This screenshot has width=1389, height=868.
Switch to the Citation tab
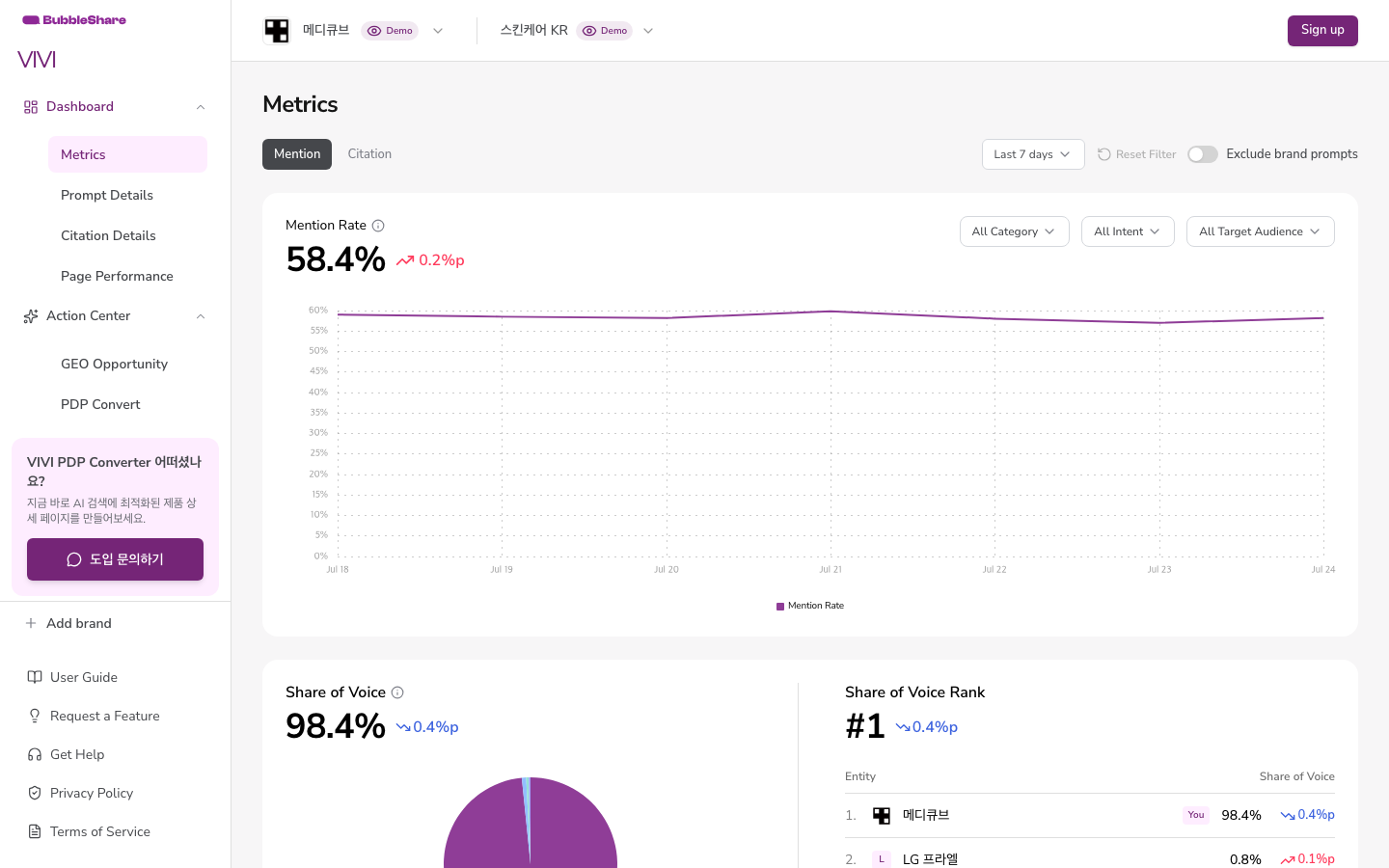[369, 154]
